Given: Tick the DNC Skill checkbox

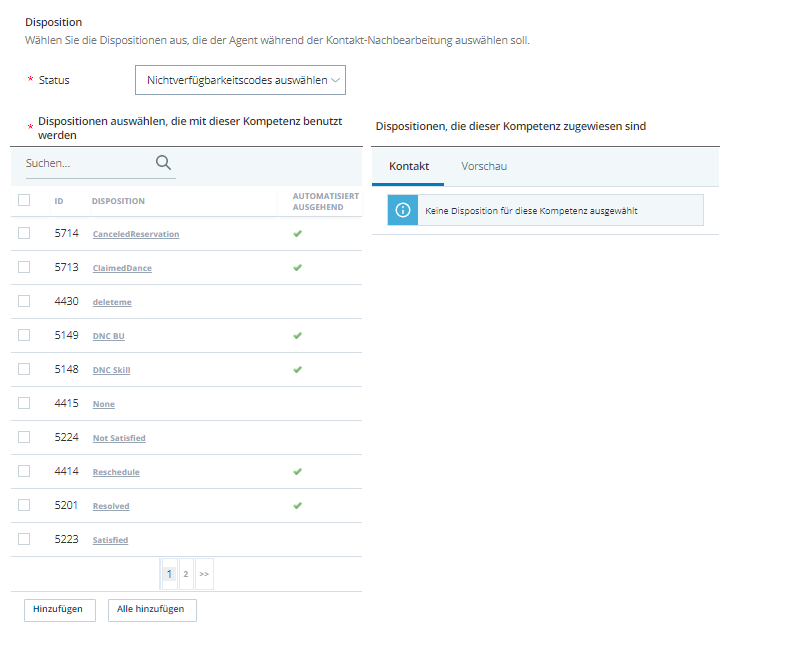Looking at the screenshot, I should point(24,369).
